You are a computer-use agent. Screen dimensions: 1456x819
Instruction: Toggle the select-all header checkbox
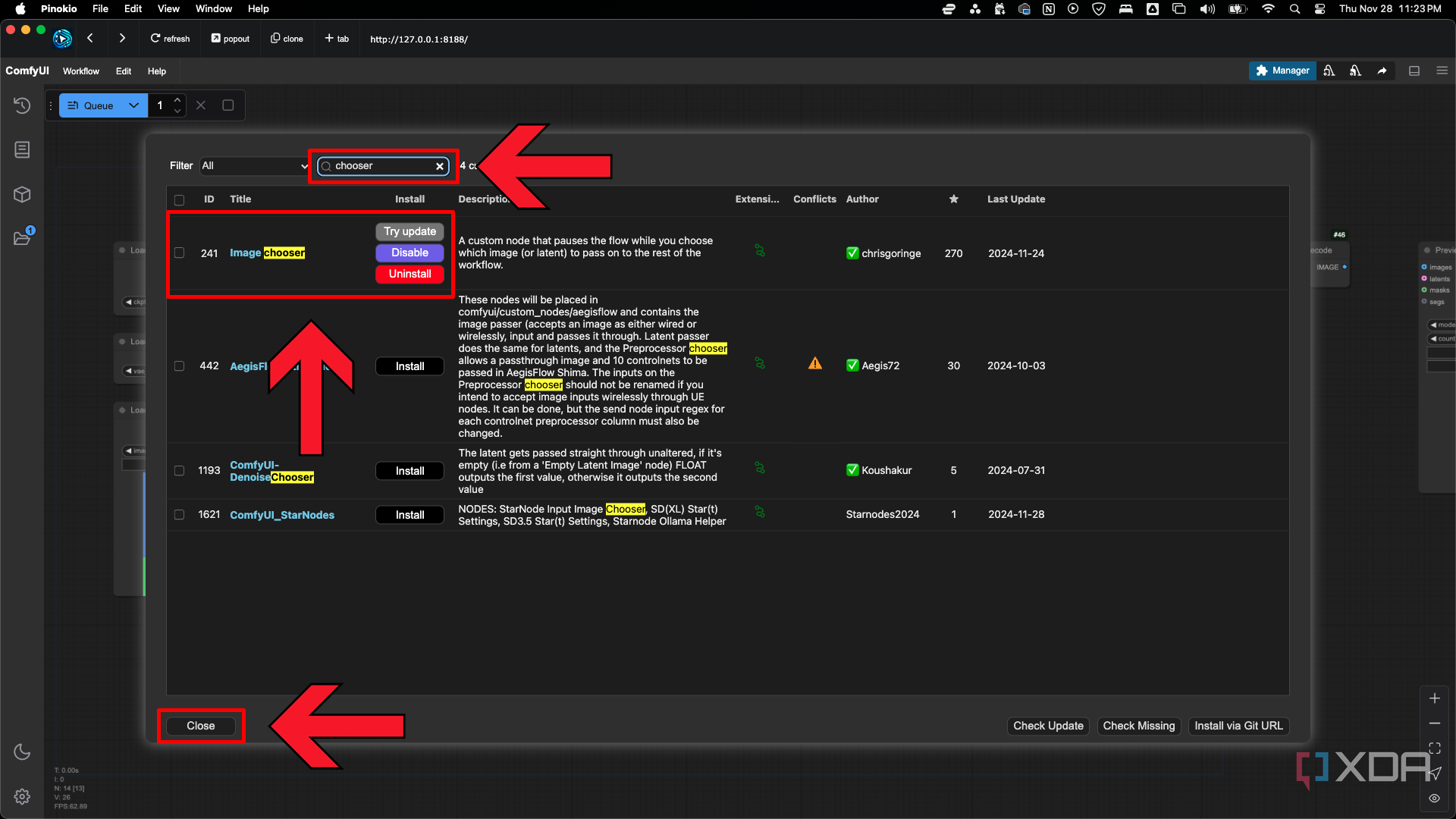click(x=179, y=200)
